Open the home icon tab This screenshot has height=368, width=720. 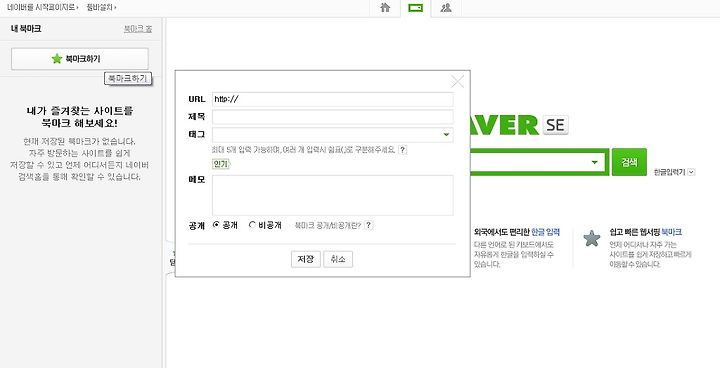pos(385,8)
